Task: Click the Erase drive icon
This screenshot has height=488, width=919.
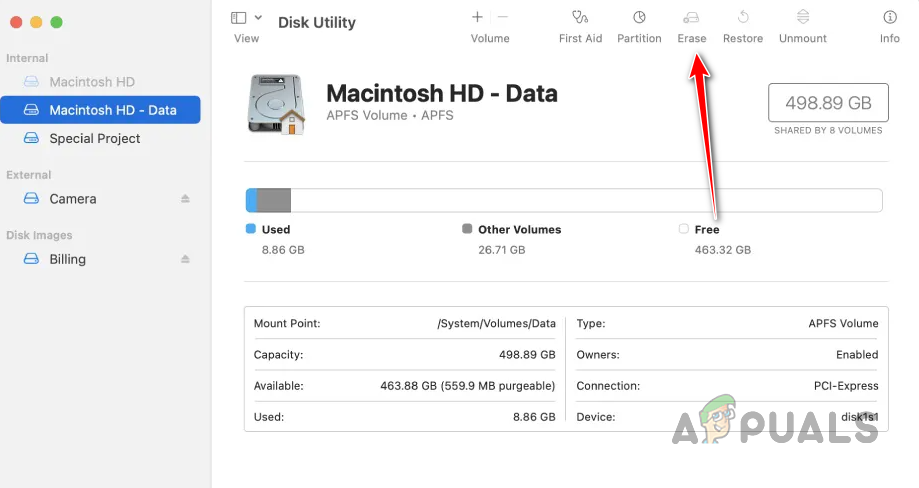Action: click(x=692, y=17)
